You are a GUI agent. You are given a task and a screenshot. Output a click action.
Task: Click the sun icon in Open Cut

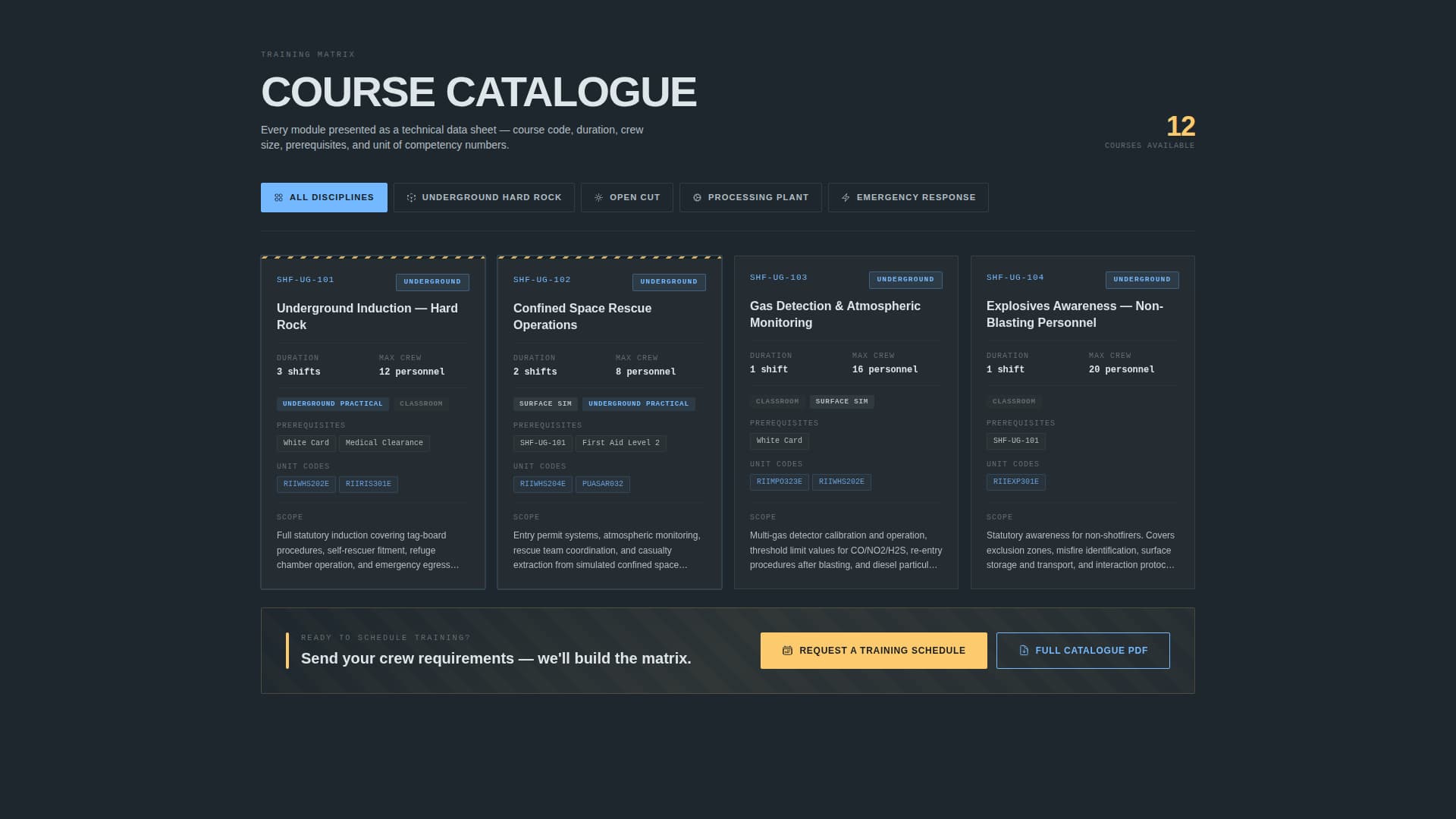(x=598, y=198)
